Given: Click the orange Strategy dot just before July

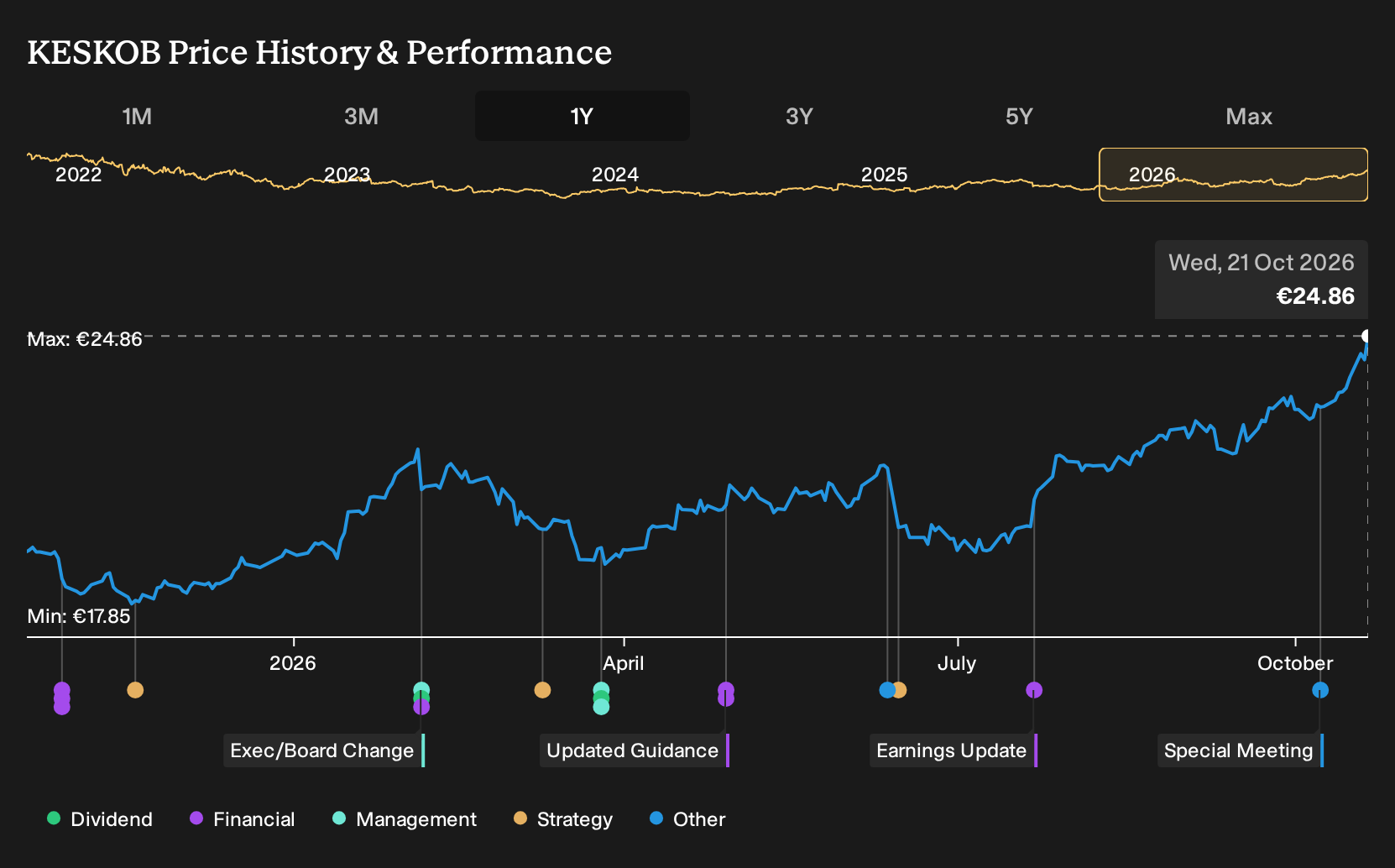Looking at the screenshot, I should (x=900, y=690).
